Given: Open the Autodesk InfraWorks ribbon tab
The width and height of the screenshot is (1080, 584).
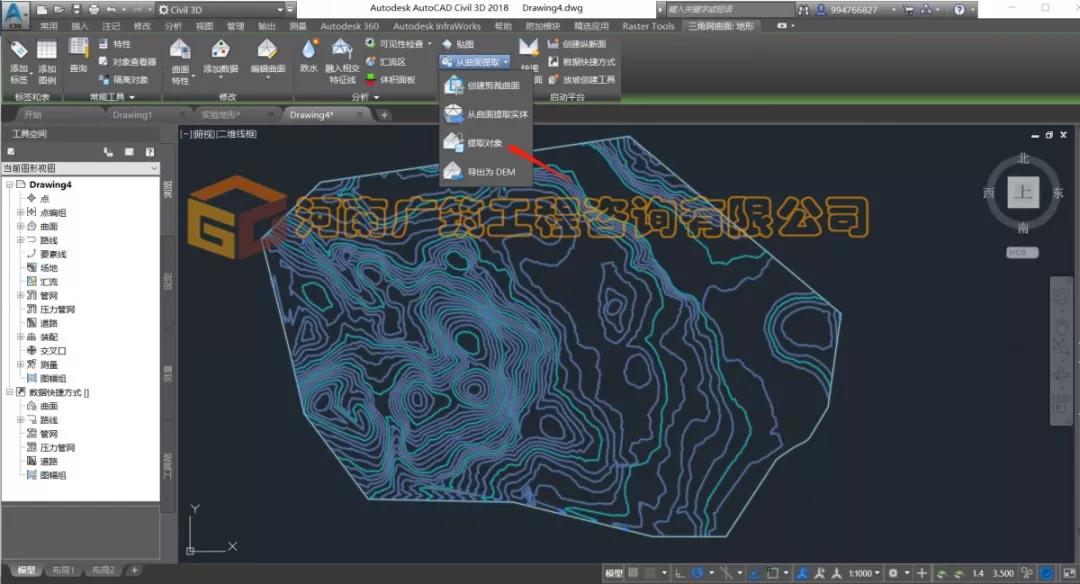Looking at the screenshot, I should pyautogui.click(x=437, y=26).
